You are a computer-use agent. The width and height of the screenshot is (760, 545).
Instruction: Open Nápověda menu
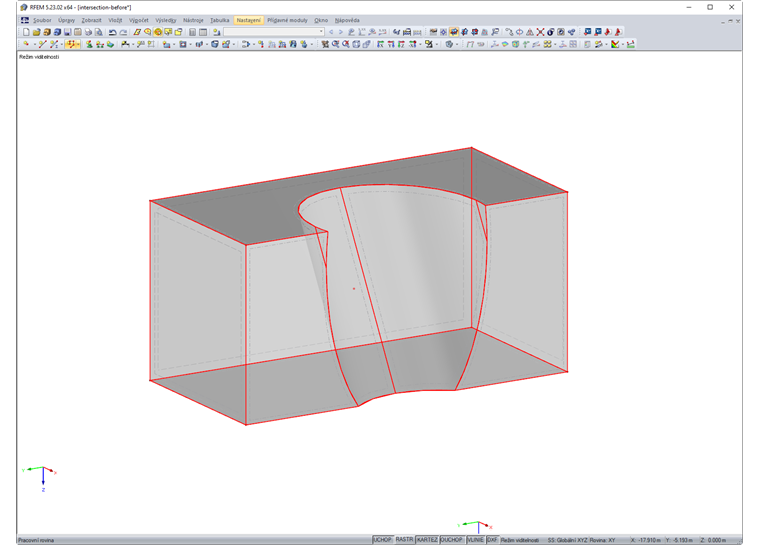347,20
